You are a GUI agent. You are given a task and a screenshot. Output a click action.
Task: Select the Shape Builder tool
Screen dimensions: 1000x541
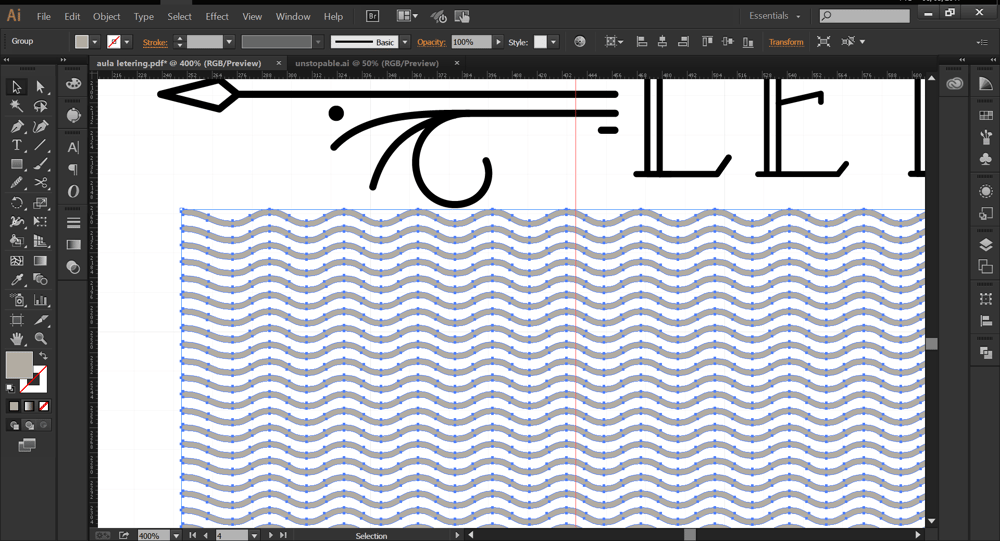(17, 241)
